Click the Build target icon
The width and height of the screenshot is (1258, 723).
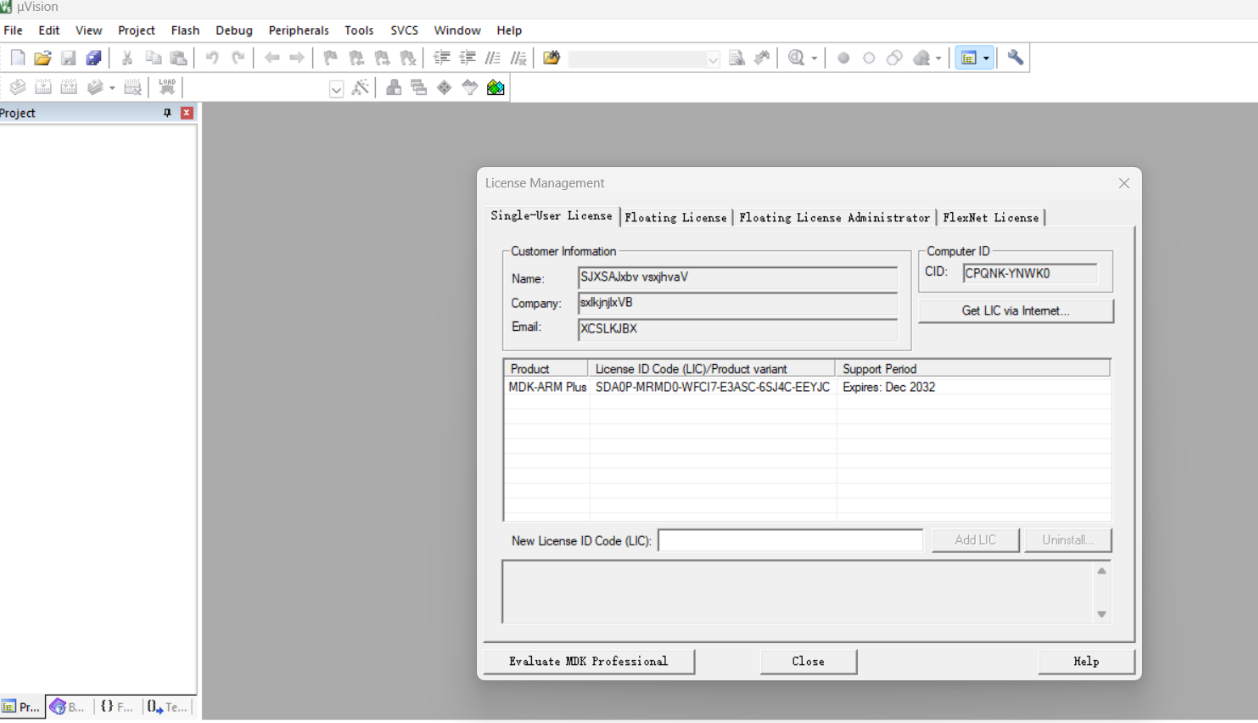tap(43, 88)
